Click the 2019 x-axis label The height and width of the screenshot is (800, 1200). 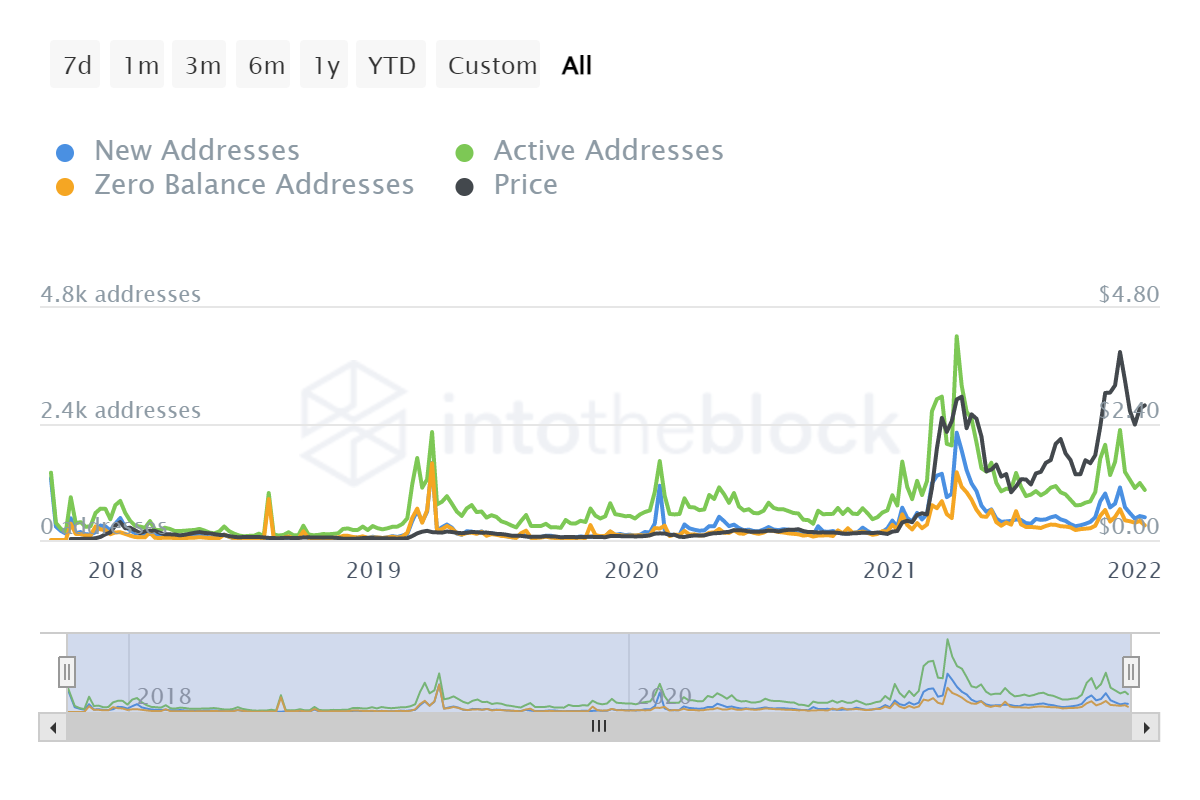click(373, 571)
